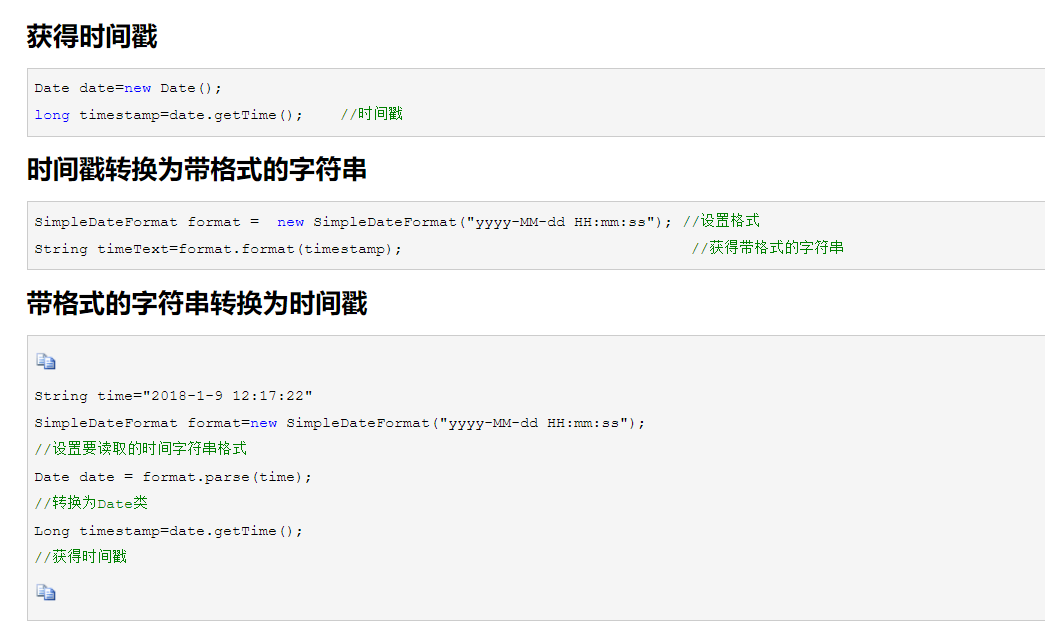Click the green //设置格式 comment
This screenshot has height=636, width=1045.
click(722, 221)
